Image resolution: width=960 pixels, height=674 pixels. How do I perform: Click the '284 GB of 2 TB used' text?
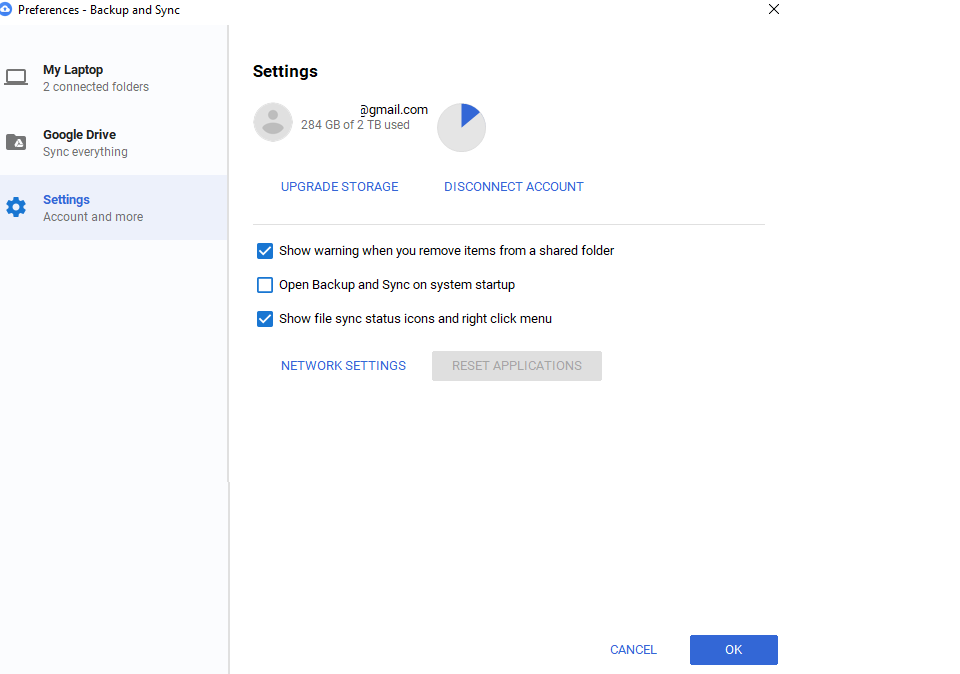click(x=355, y=125)
